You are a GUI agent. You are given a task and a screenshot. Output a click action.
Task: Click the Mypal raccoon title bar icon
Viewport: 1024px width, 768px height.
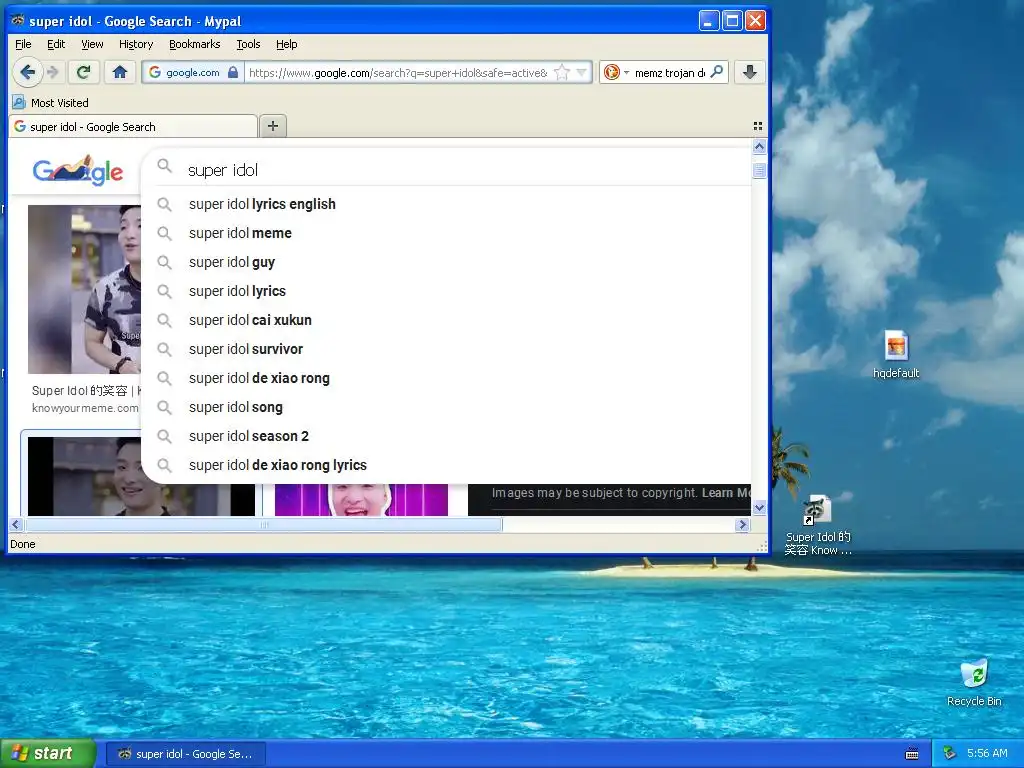(x=18, y=20)
